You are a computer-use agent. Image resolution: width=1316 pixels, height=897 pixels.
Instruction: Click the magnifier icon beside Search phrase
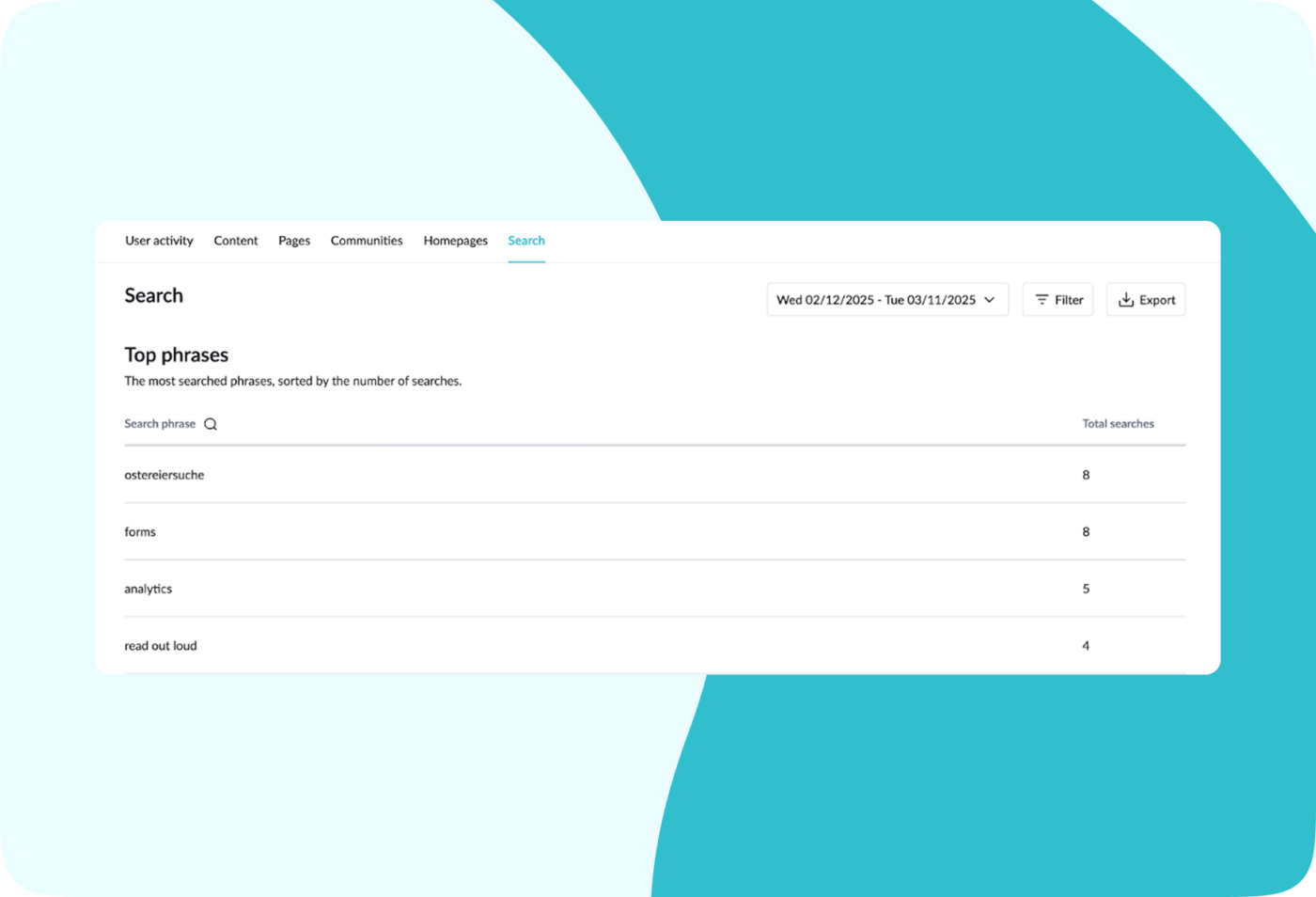pos(211,424)
